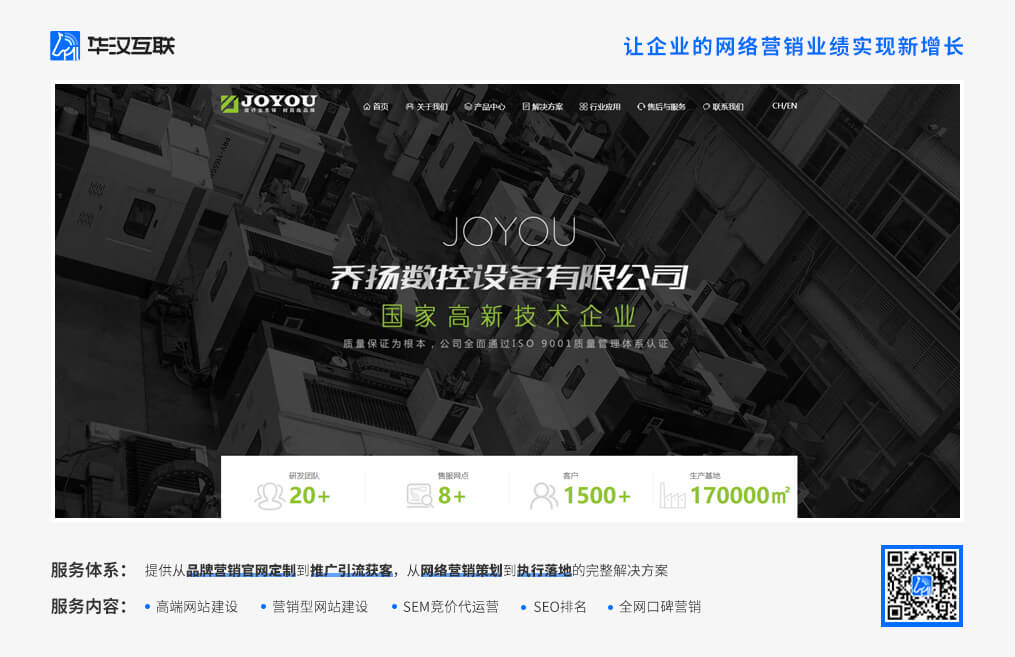1015x657 pixels.
Task: Click the slogan 让企业的网络营销业绩实现新增长
Action: 794,47
